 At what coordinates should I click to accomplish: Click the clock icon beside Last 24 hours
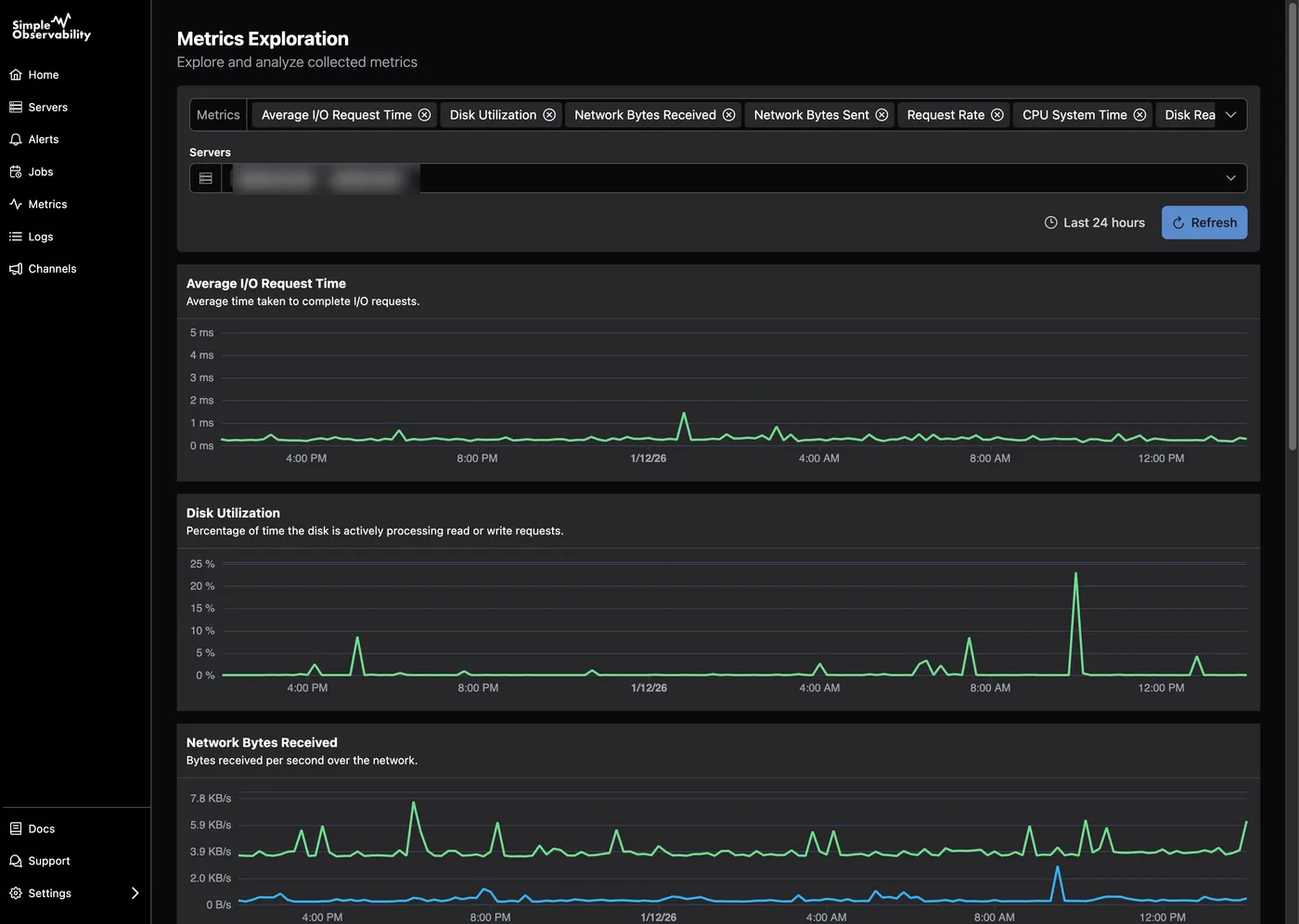click(1050, 223)
